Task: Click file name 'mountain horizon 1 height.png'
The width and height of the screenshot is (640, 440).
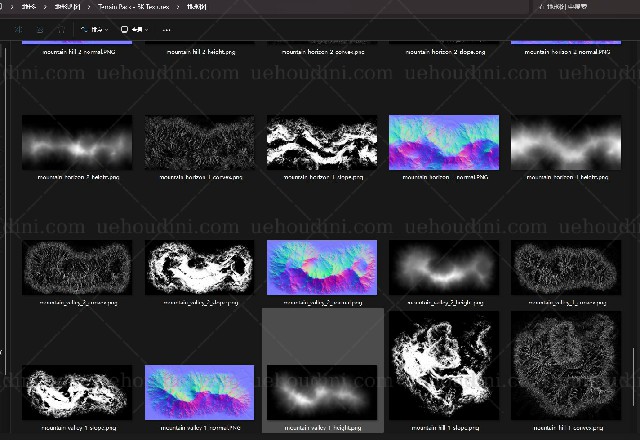Action: [x=567, y=177]
